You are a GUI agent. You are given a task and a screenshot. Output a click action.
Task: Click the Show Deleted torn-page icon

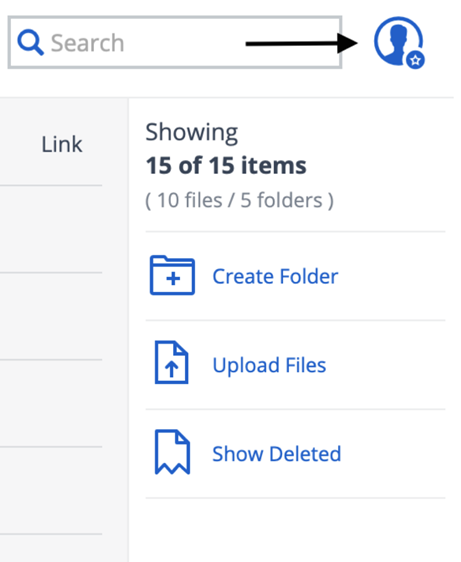click(172, 452)
